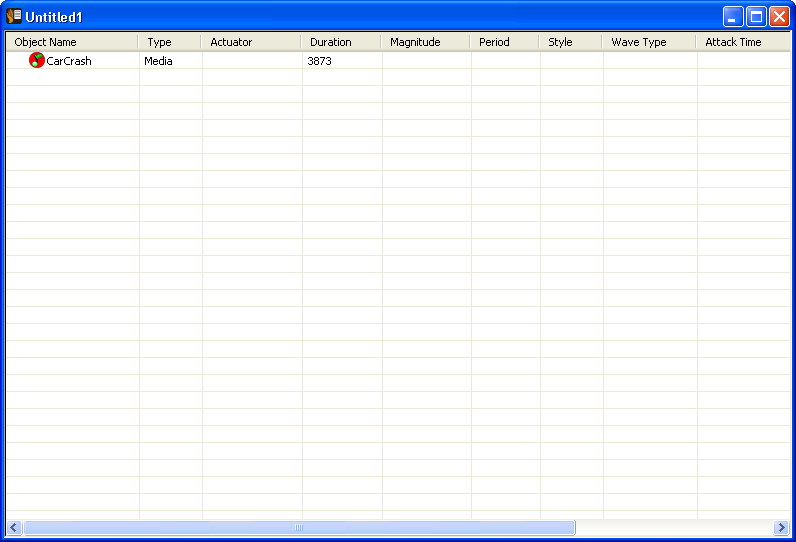Click the horizontal scrollbar left arrow

tap(14, 527)
